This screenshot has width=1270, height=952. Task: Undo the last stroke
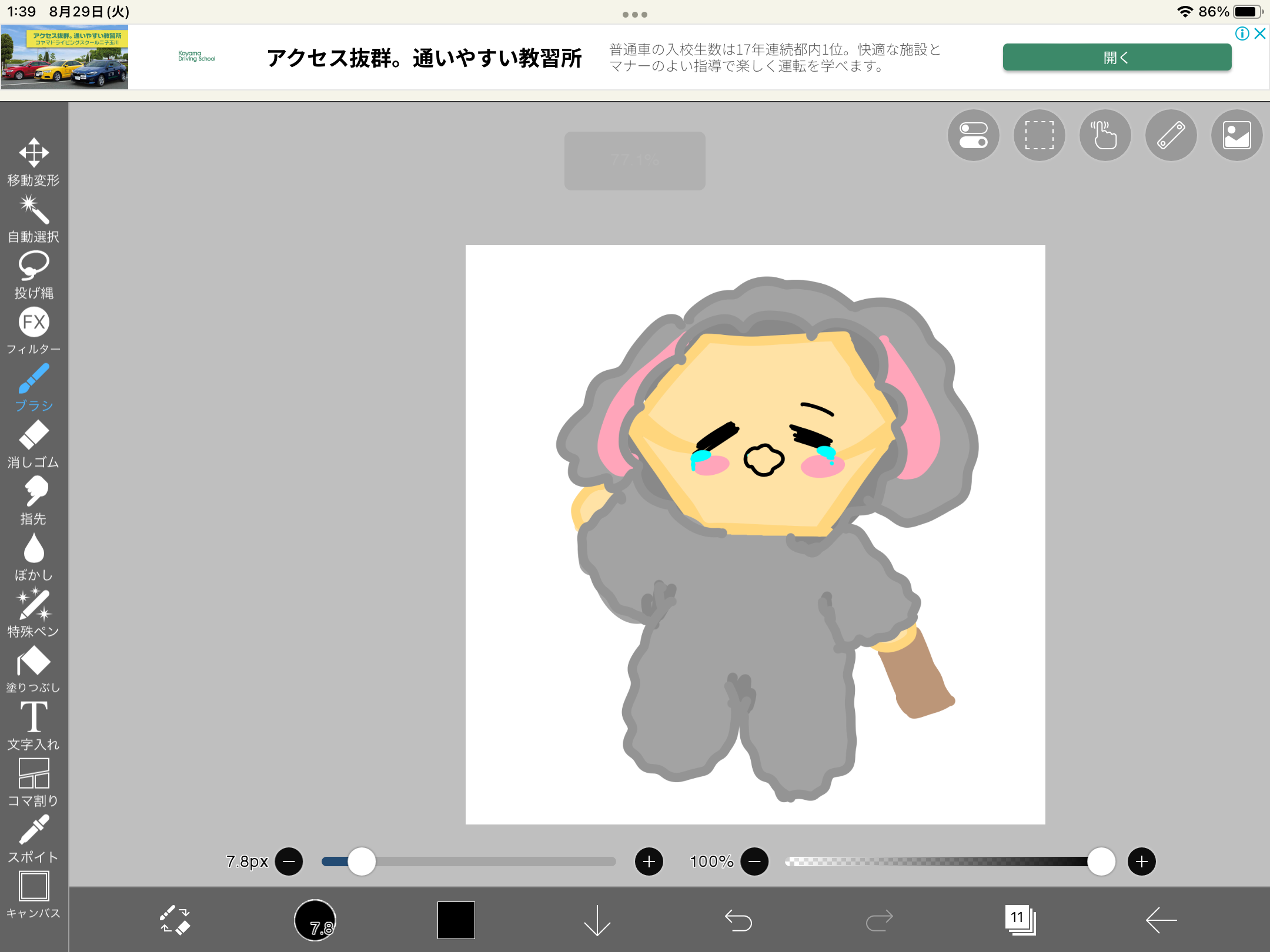[x=738, y=920]
